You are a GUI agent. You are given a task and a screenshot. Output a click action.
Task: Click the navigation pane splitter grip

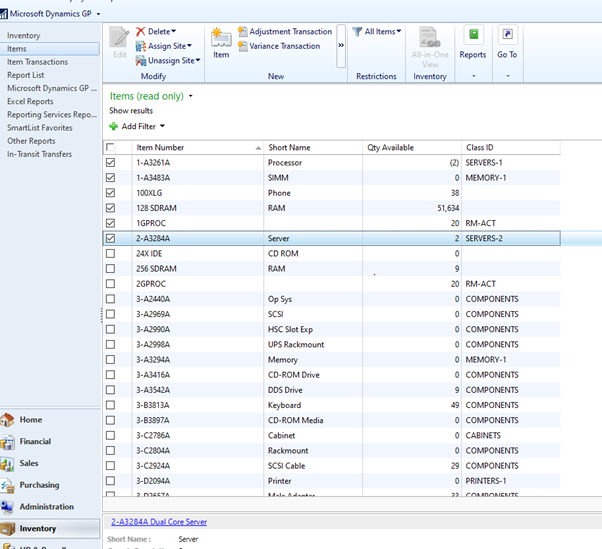click(x=101, y=315)
